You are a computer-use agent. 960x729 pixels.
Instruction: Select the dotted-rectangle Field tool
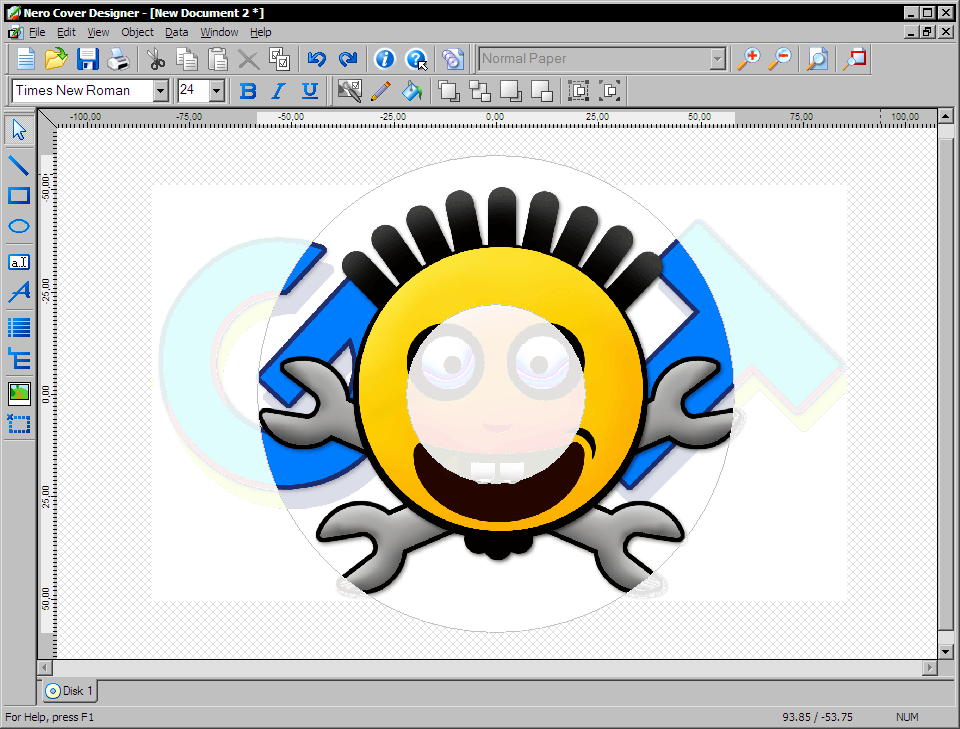pyautogui.click(x=19, y=424)
